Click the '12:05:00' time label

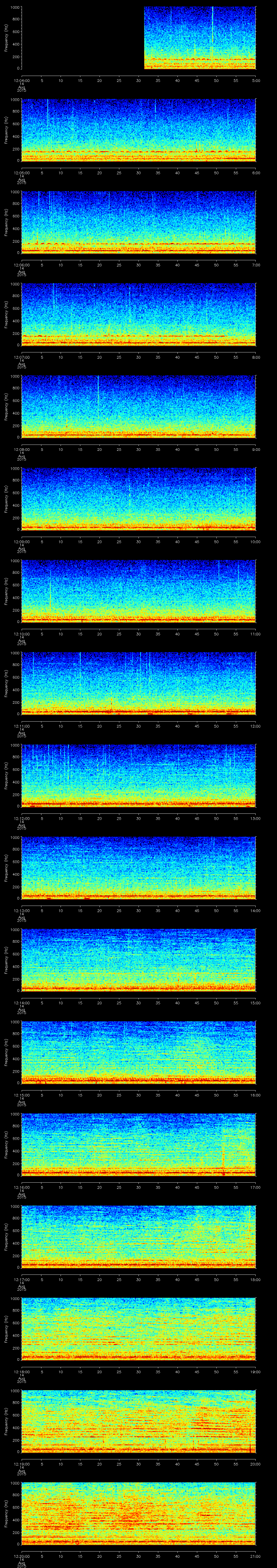(x=21, y=173)
